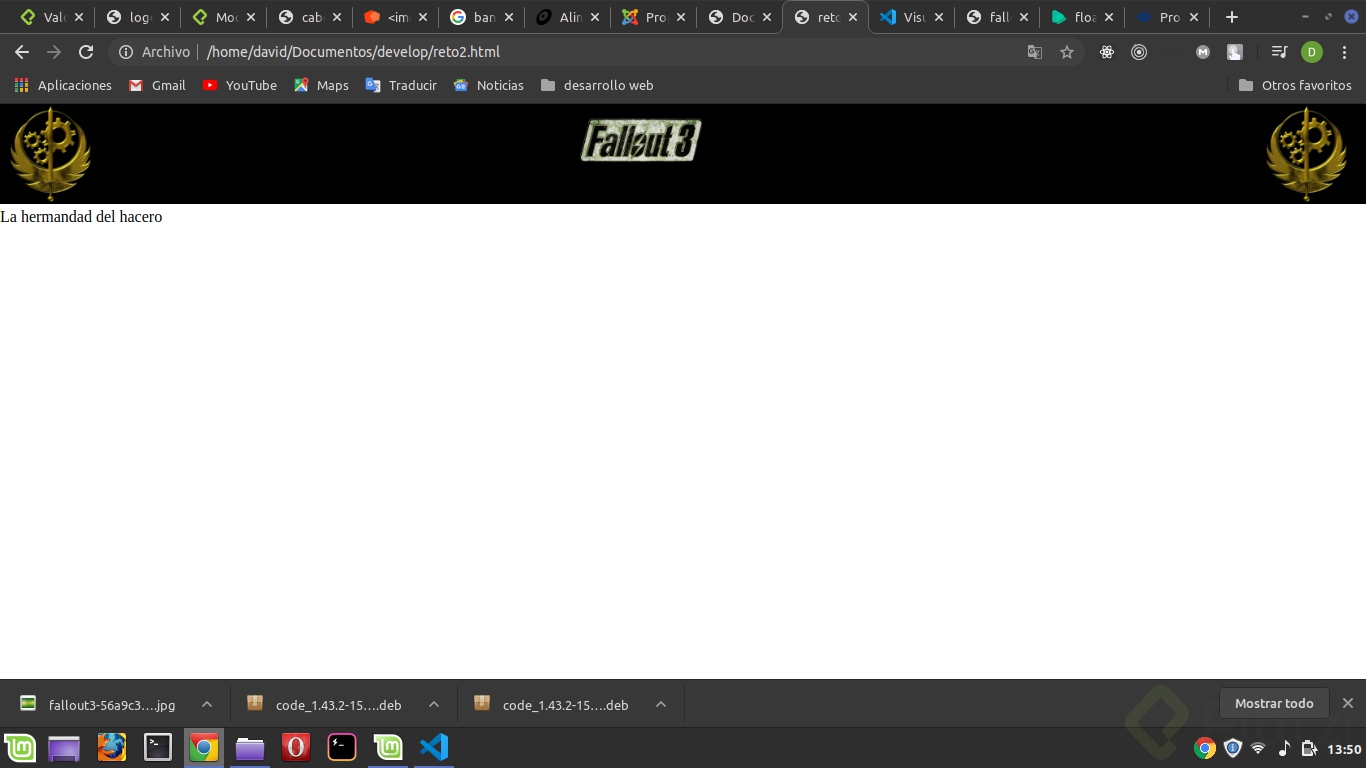Viewport: 1366px width, 768px height.
Task: Open the media controls toolbar icon
Action: click(x=1279, y=52)
